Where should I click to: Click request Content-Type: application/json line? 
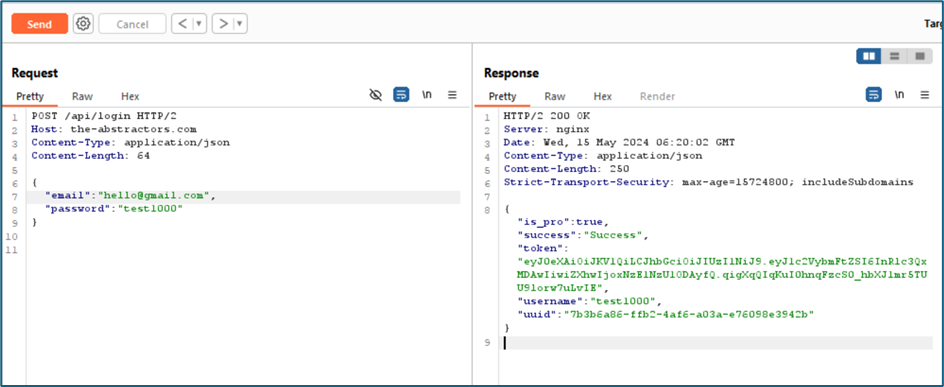(131, 143)
